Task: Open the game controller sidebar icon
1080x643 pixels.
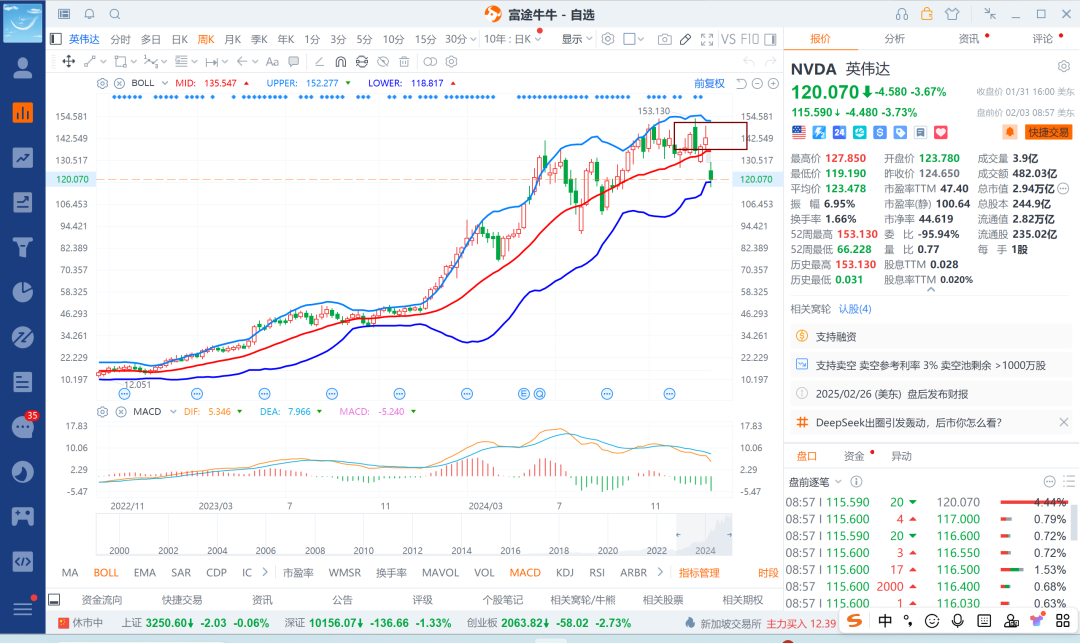Action: tap(23, 516)
